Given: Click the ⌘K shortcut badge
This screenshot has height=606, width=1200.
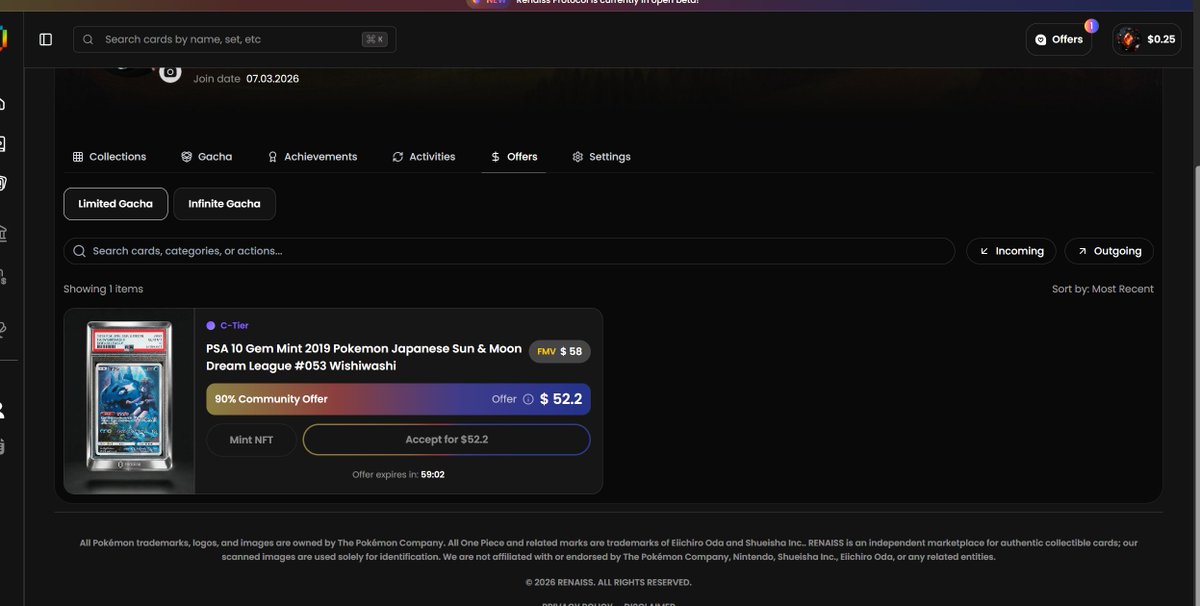Looking at the screenshot, I should 375,39.
